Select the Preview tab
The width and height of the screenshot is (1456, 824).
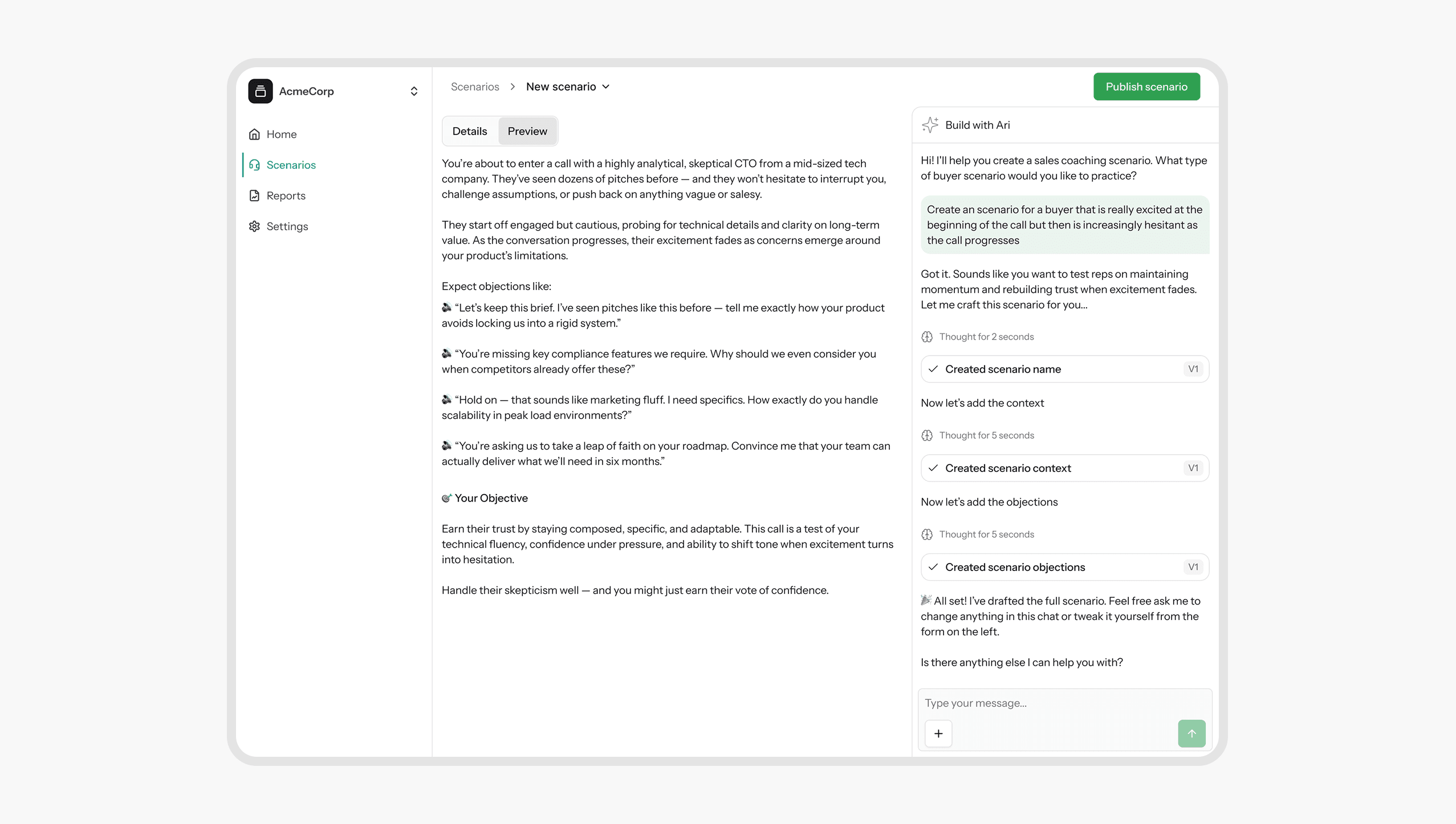pyautogui.click(x=527, y=131)
